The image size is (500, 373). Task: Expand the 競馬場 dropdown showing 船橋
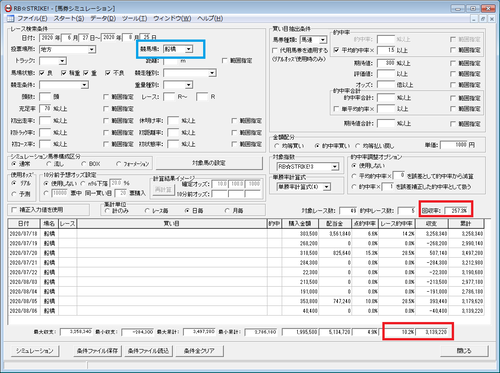click(189, 49)
